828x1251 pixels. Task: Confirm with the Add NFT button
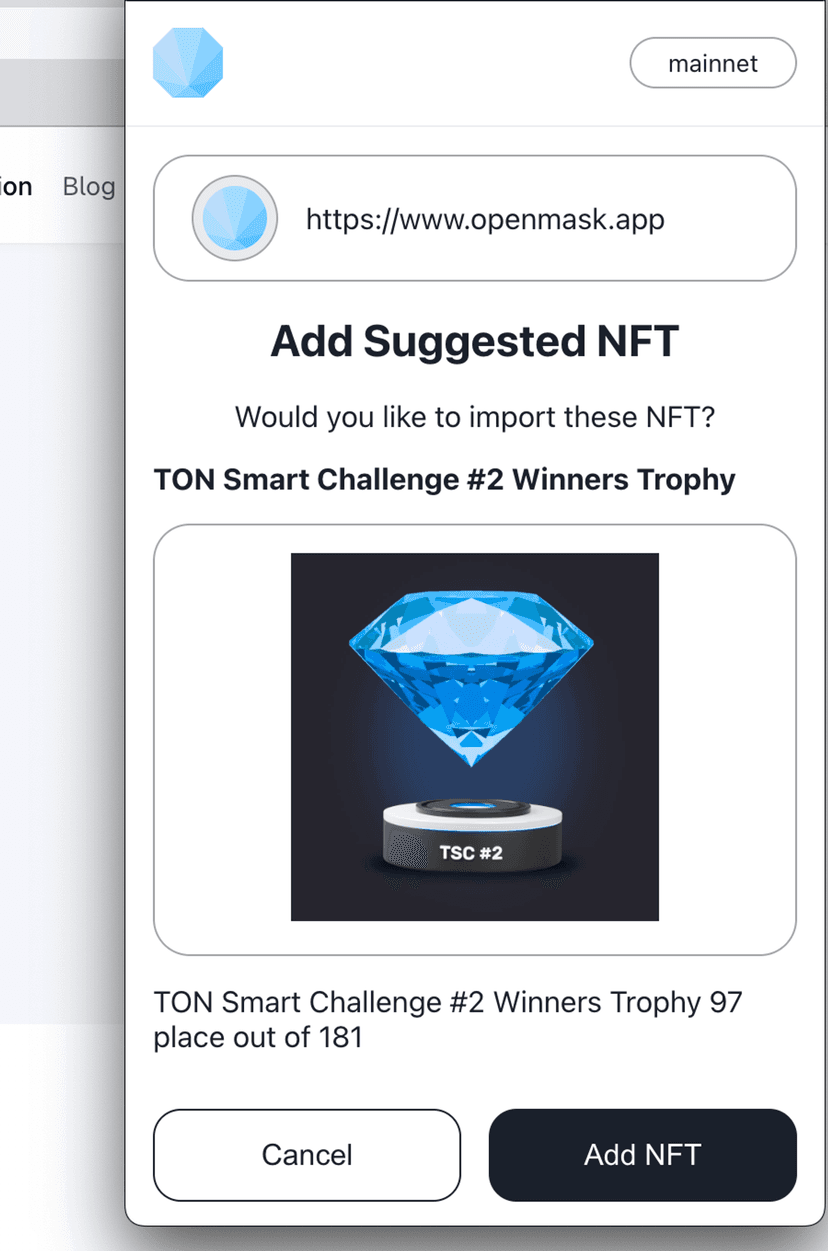(x=642, y=1155)
